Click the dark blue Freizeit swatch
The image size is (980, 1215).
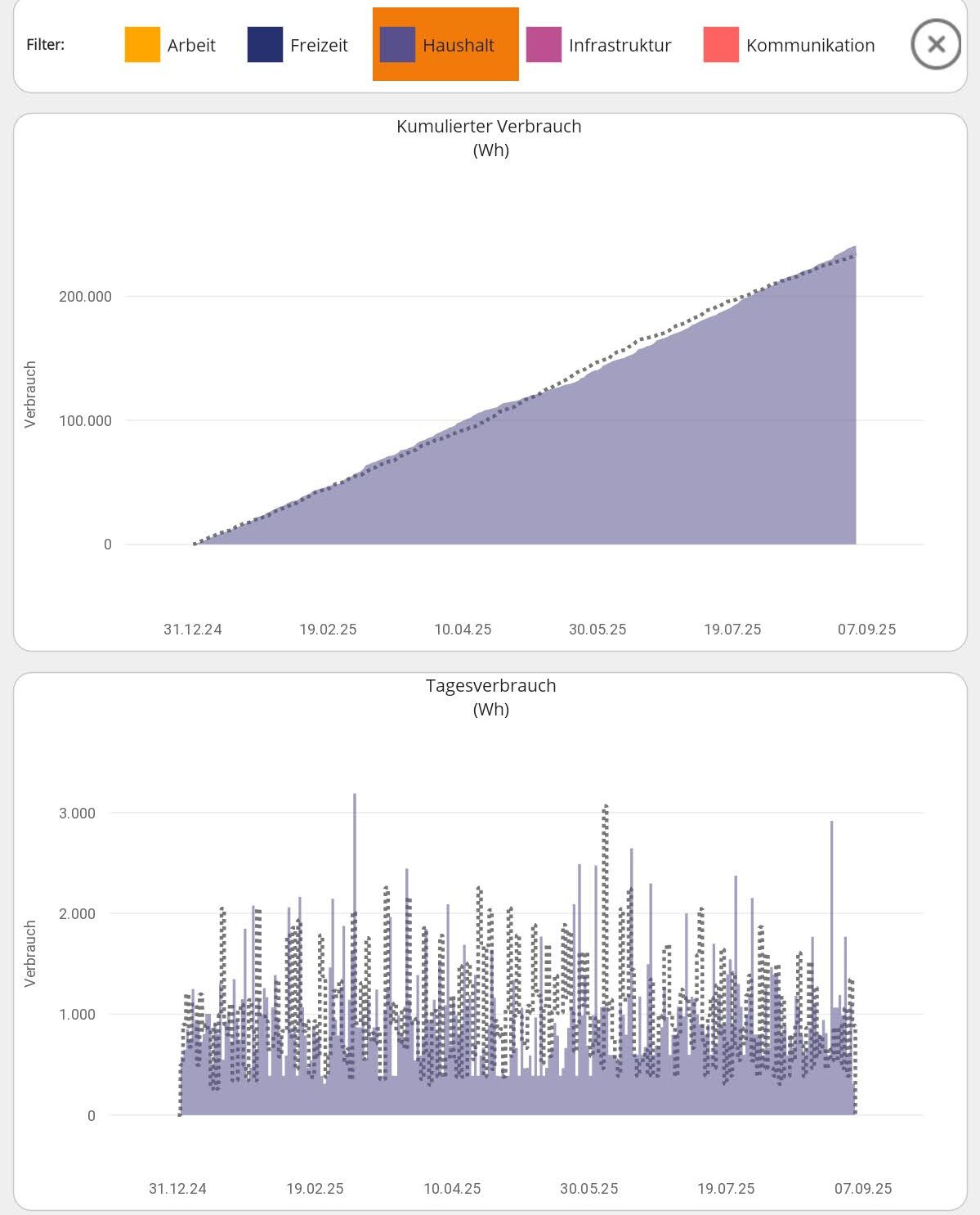[265, 45]
